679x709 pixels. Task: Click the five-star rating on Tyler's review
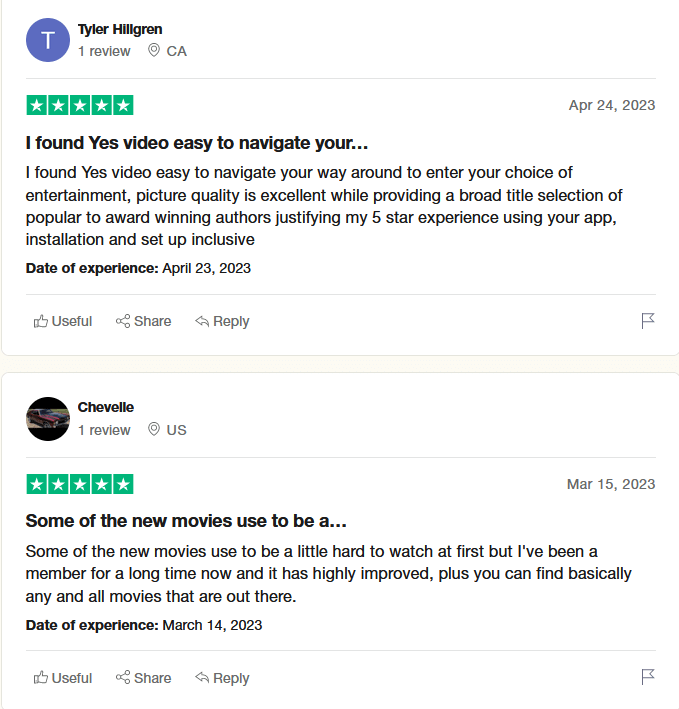point(80,105)
